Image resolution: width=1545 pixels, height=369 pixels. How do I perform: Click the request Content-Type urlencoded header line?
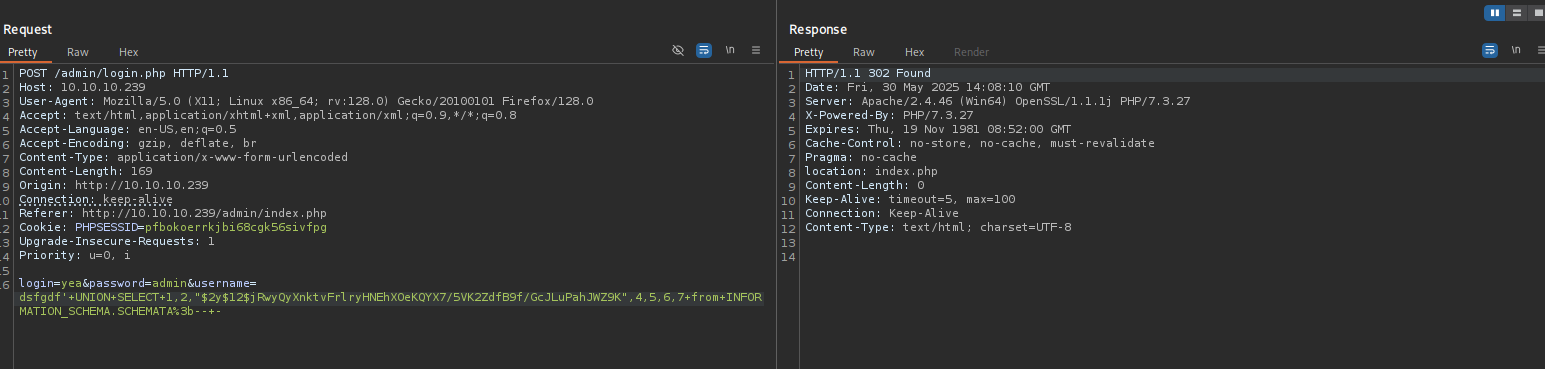[184, 158]
